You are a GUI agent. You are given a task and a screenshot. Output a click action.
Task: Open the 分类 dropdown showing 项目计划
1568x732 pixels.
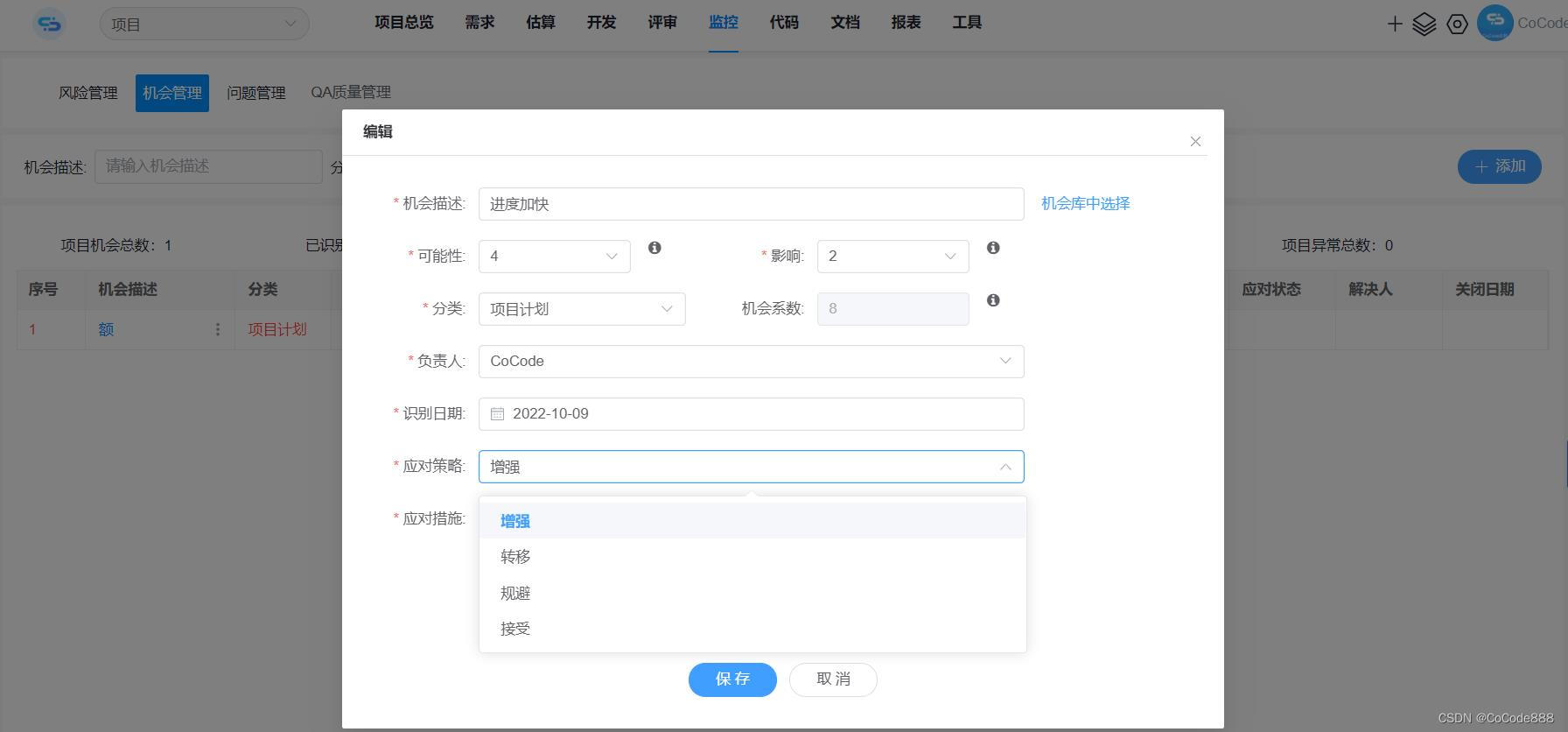581,309
